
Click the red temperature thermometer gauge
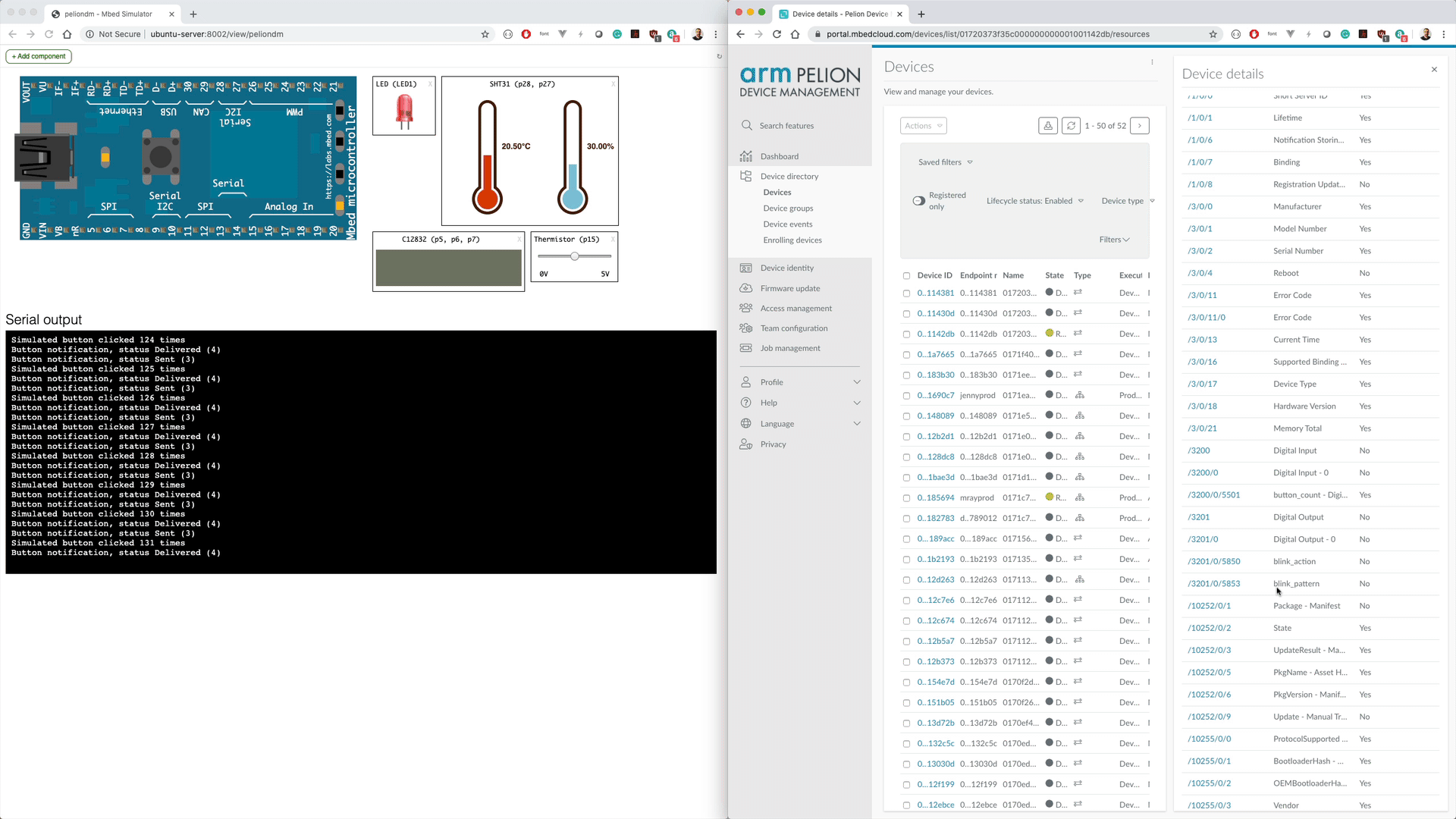[x=487, y=157]
